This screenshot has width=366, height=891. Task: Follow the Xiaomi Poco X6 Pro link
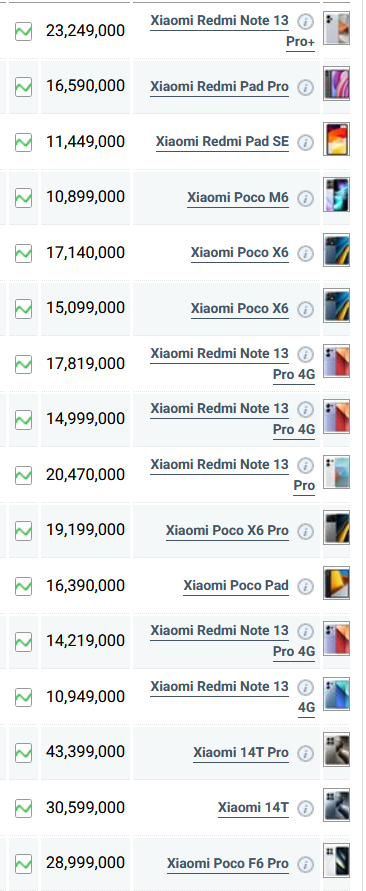(227, 530)
